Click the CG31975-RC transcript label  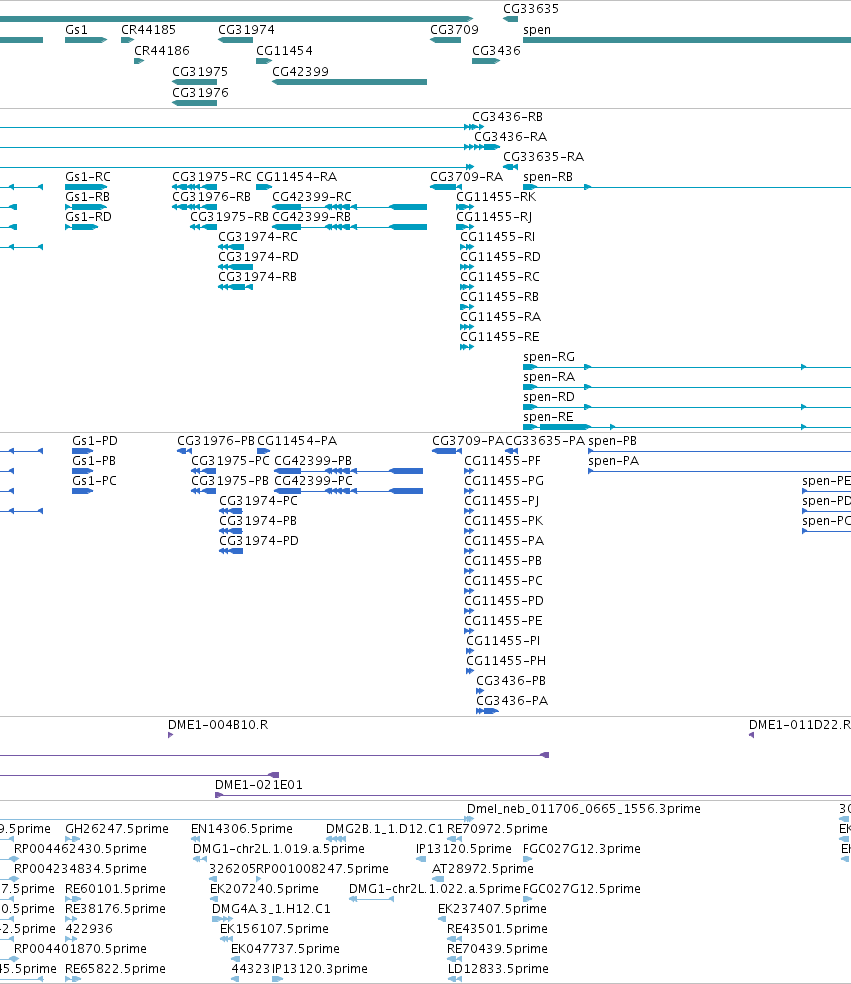(212, 177)
